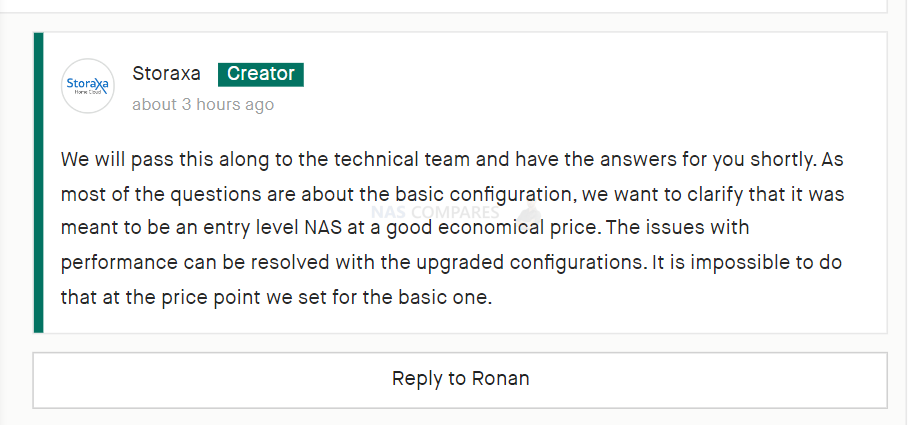Image resolution: width=914 pixels, height=425 pixels.
Task: Click the previous comment card edge above Storaxa's reply
Action: [x=443, y=6]
